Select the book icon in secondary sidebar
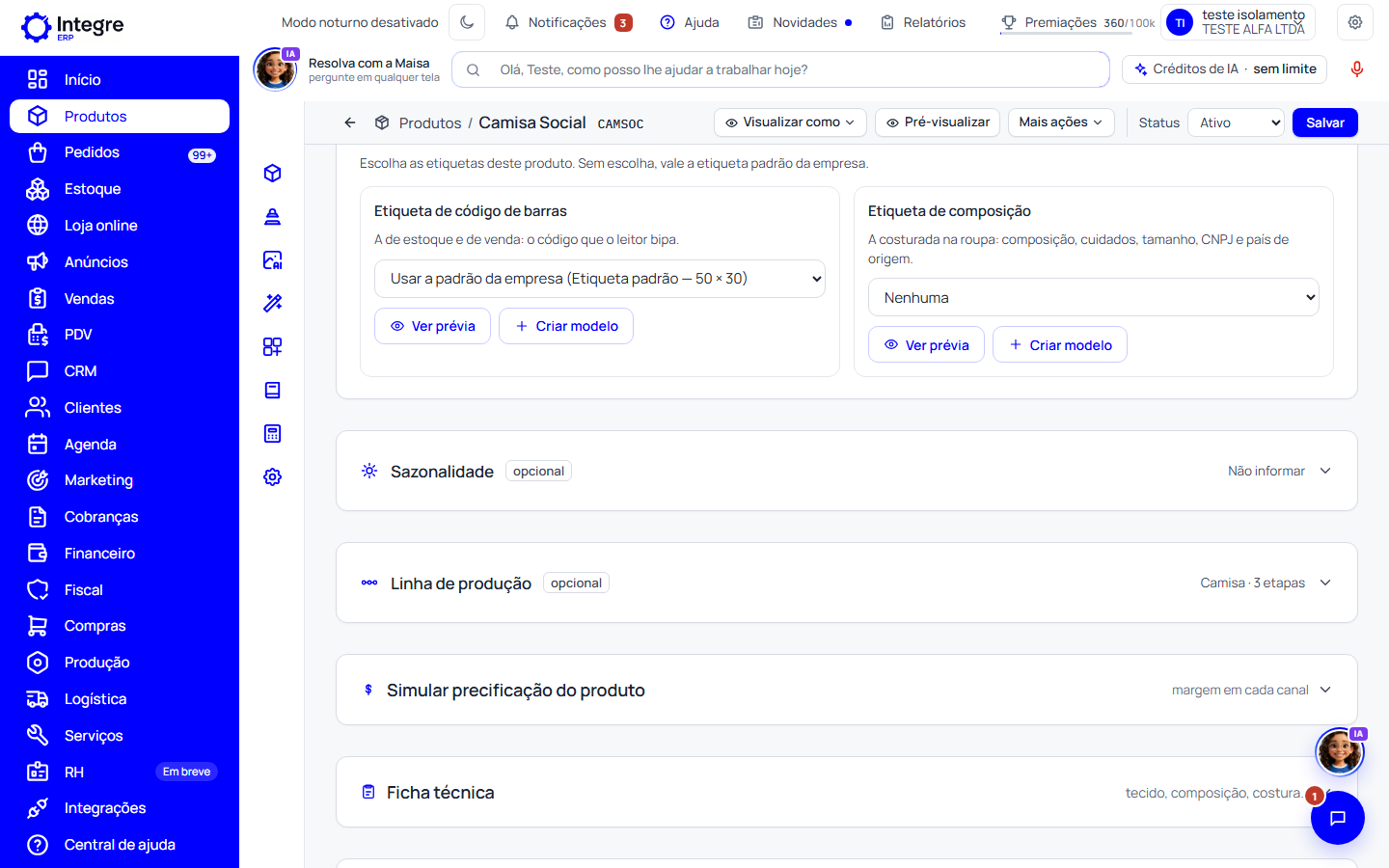1389x868 pixels. click(273, 390)
